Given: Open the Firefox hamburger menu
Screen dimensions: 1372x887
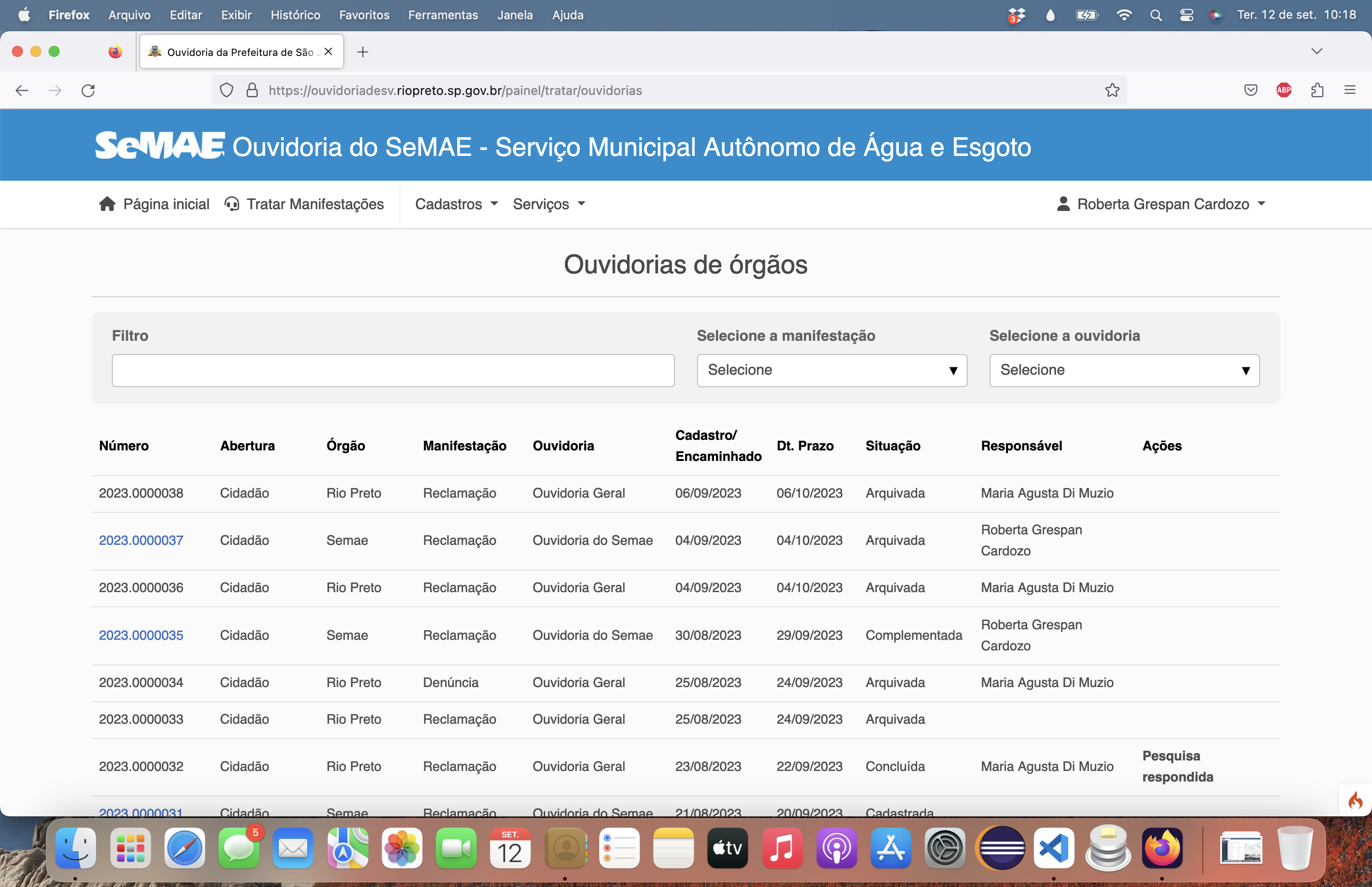Looking at the screenshot, I should click(x=1350, y=90).
